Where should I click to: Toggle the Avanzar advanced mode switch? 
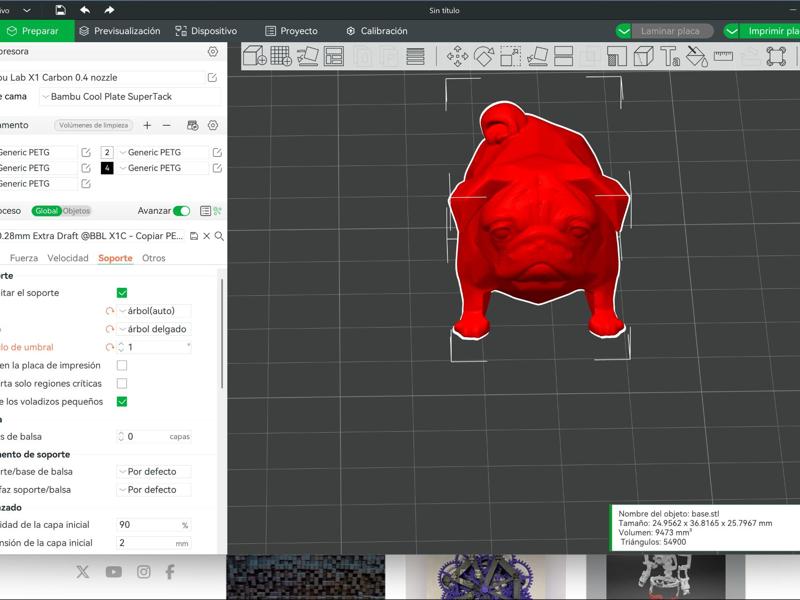point(181,211)
